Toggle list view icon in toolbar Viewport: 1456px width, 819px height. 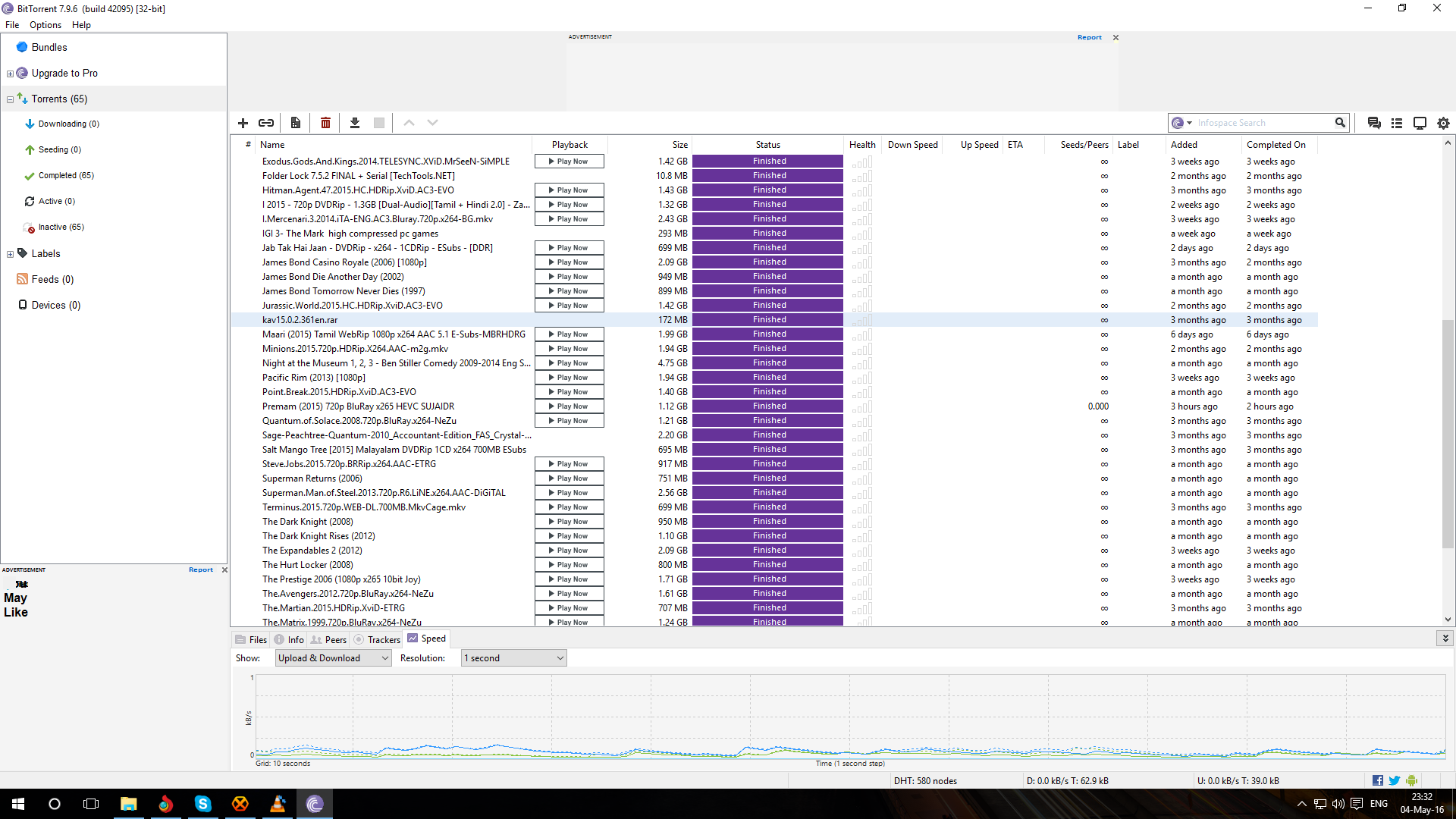pos(1397,123)
